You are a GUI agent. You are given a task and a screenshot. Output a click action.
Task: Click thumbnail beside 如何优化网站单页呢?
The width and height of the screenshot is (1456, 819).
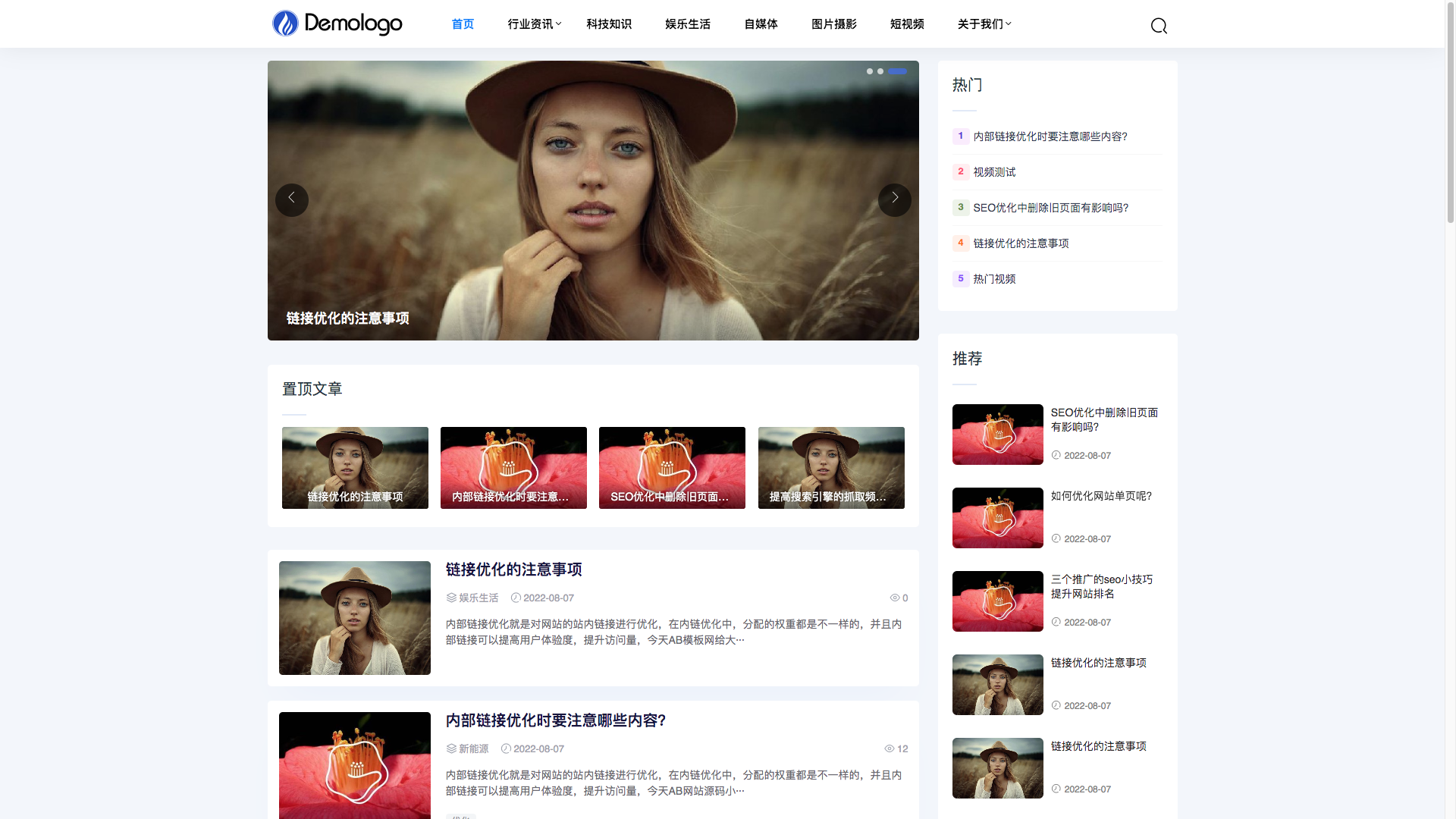[x=998, y=518]
